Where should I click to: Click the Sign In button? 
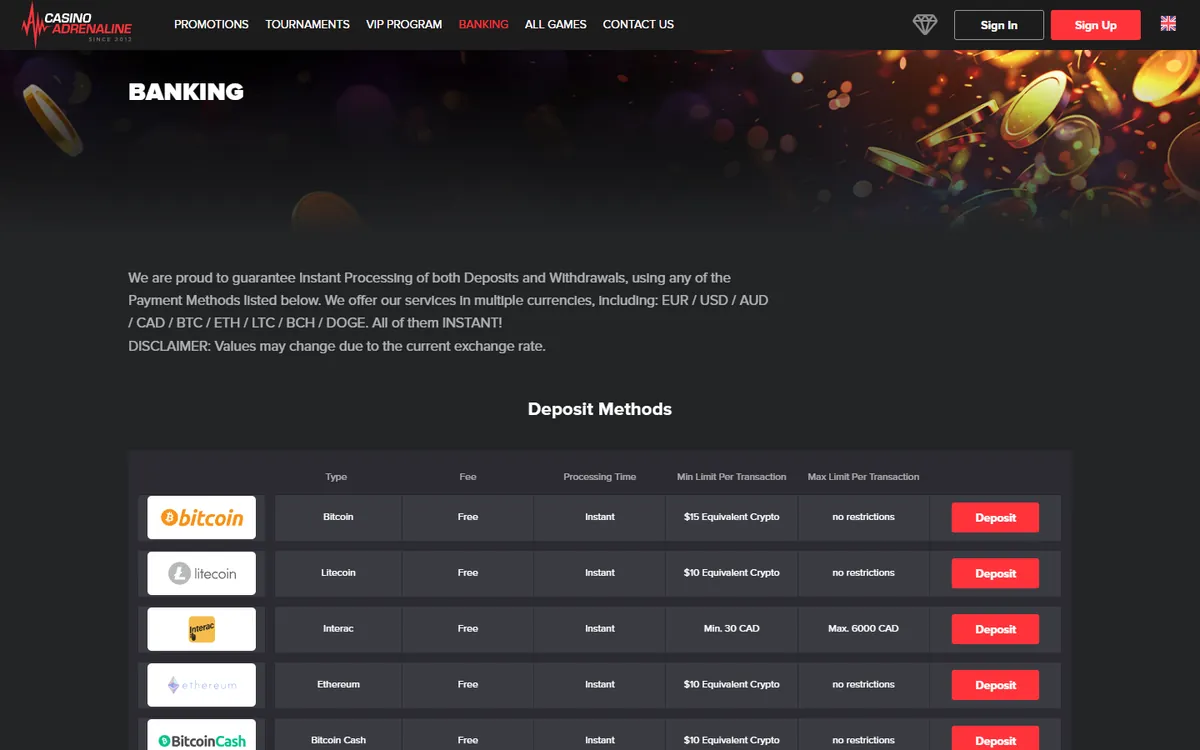click(x=999, y=25)
